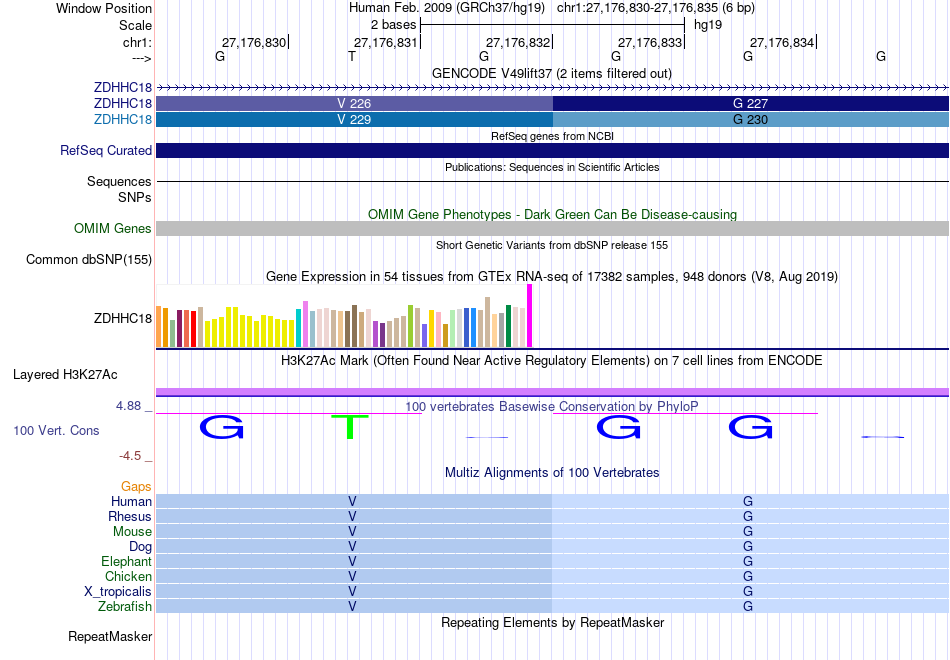The height and width of the screenshot is (660, 950).
Task: Click the Scale track label
Action: [x=135, y=25]
